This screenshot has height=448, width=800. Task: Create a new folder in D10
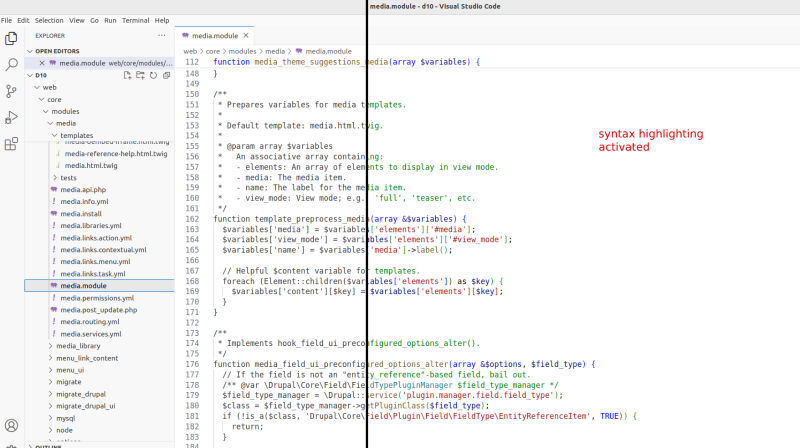pyautogui.click(x=140, y=75)
